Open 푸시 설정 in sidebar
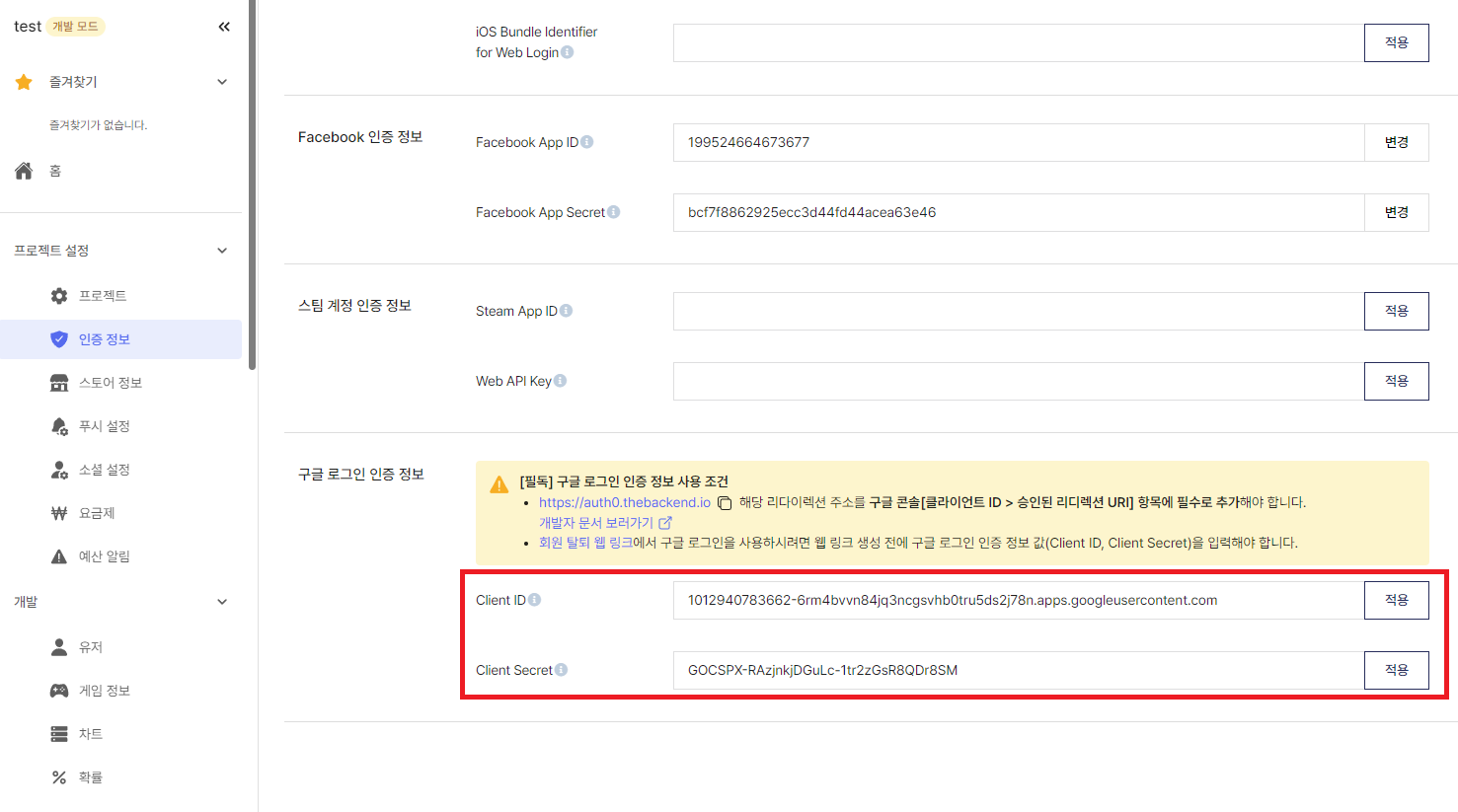 click(x=104, y=426)
